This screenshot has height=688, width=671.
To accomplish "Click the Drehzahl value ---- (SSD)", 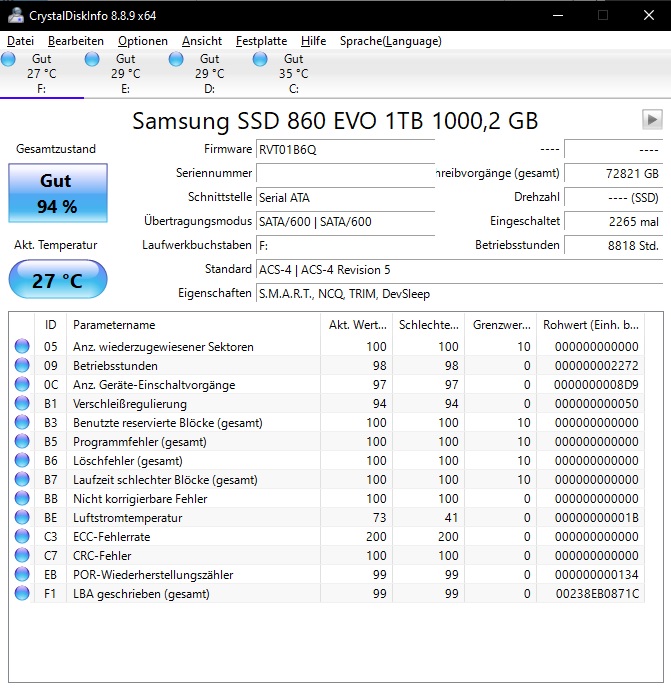I will pos(613,197).
